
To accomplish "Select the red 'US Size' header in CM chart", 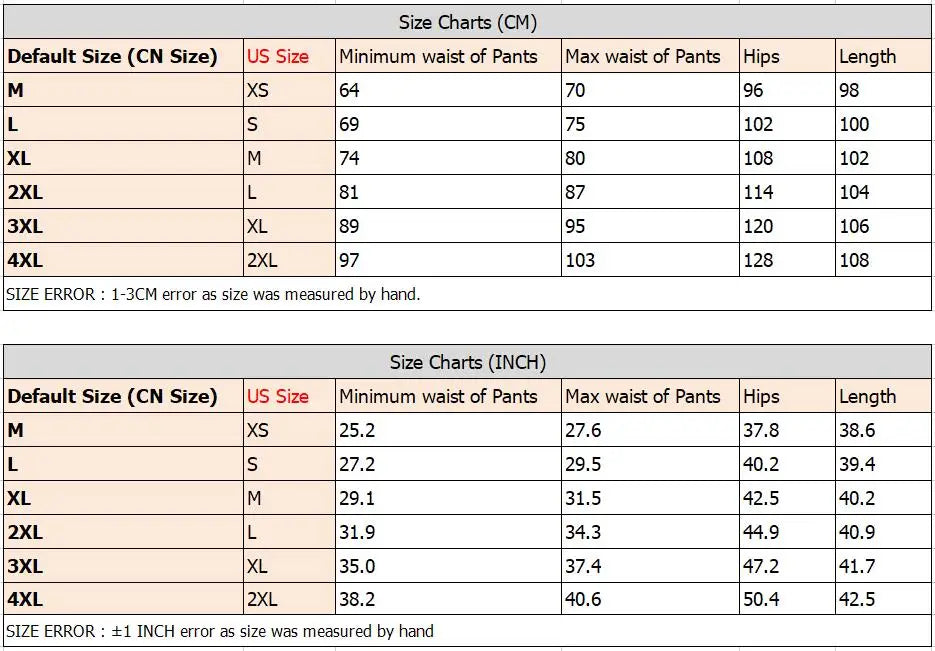I will tap(278, 56).
